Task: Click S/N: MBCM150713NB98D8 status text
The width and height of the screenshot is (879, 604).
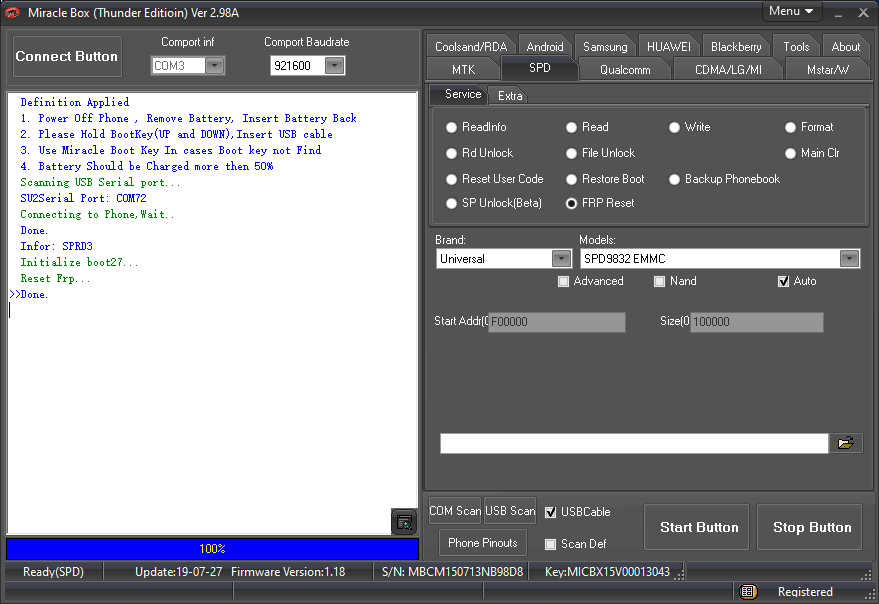Action: (452, 572)
